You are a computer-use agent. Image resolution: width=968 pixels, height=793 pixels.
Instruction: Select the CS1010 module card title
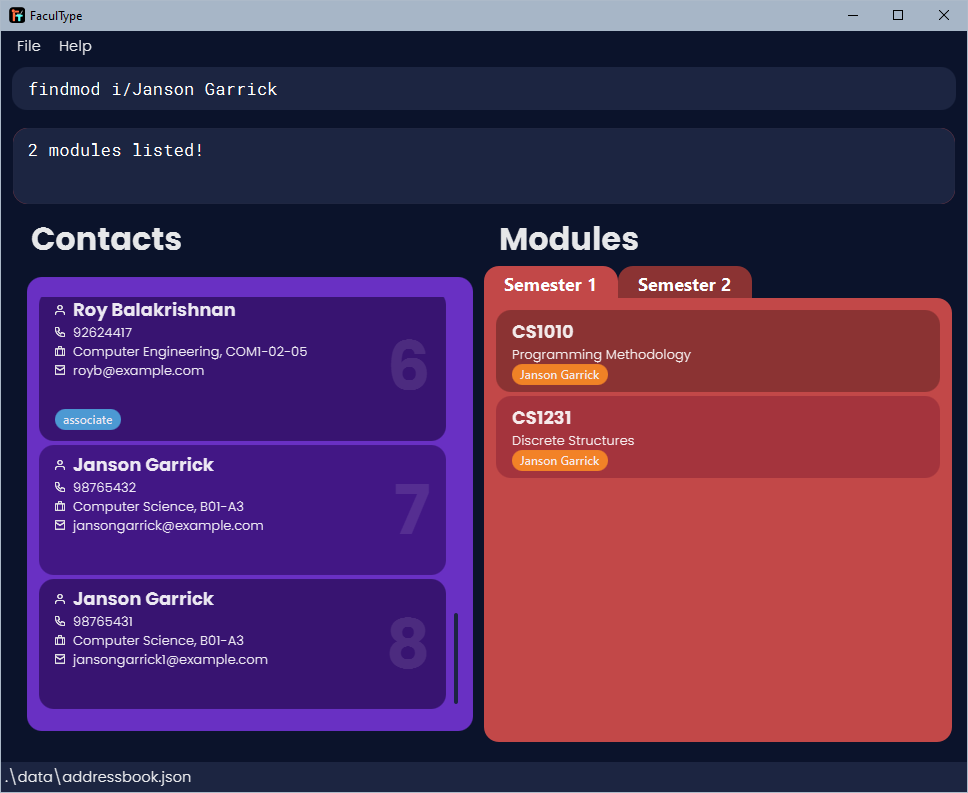(x=543, y=331)
